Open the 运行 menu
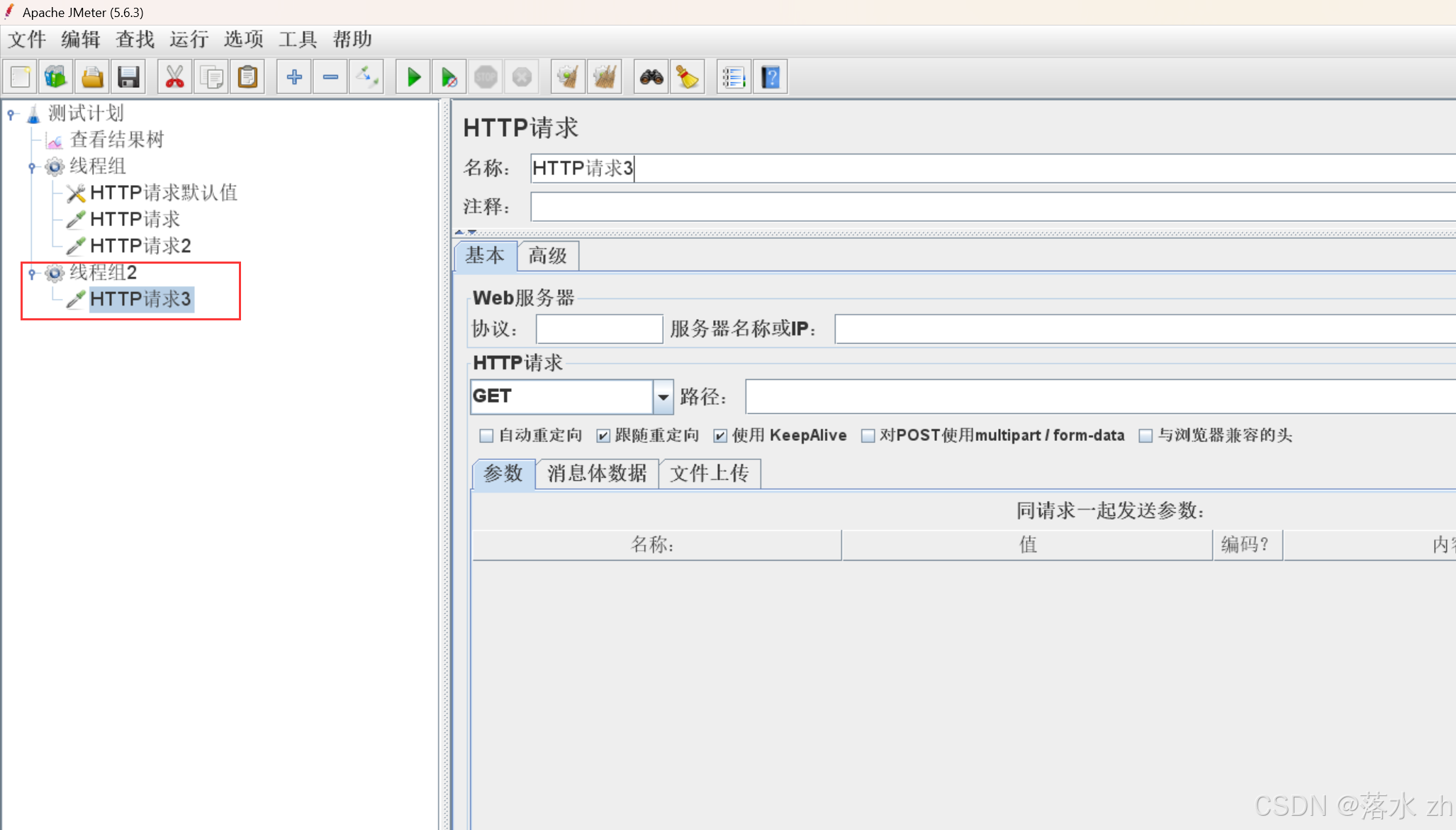The image size is (1456, 830). (x=189, y=40)
